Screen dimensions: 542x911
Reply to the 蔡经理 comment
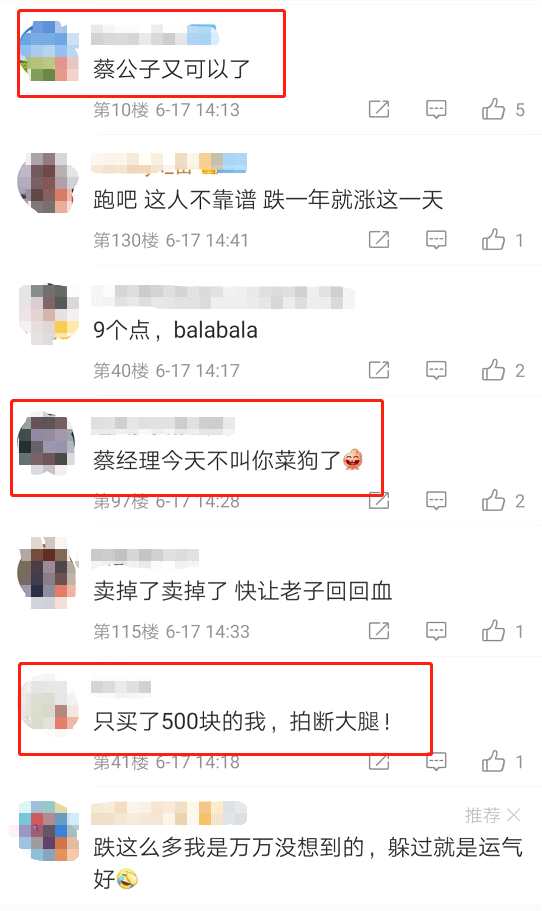436,500
